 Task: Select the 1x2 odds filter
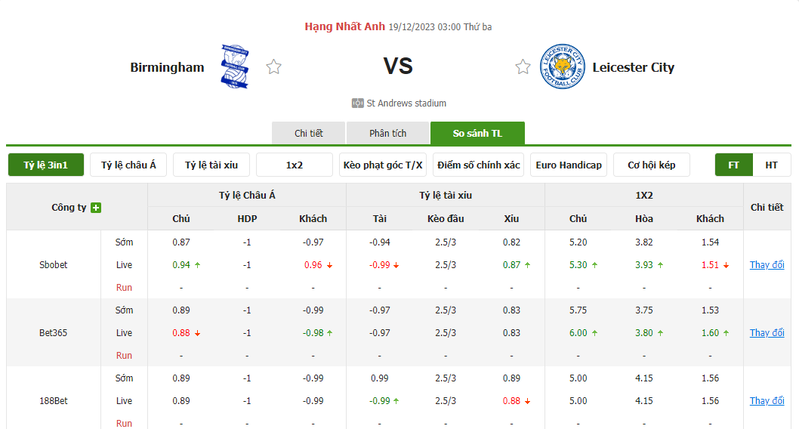coord(295,165)
